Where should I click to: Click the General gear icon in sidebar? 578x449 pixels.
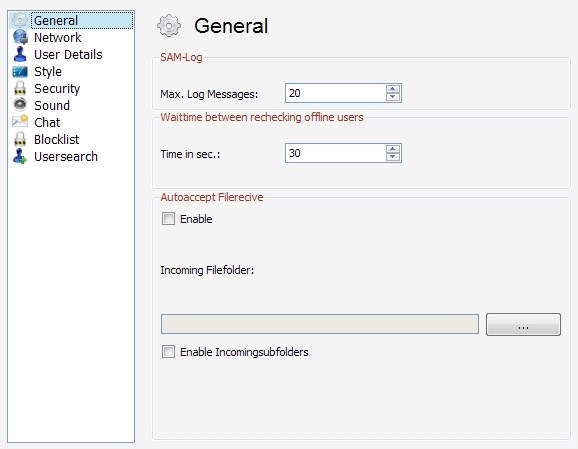[20, 20]
